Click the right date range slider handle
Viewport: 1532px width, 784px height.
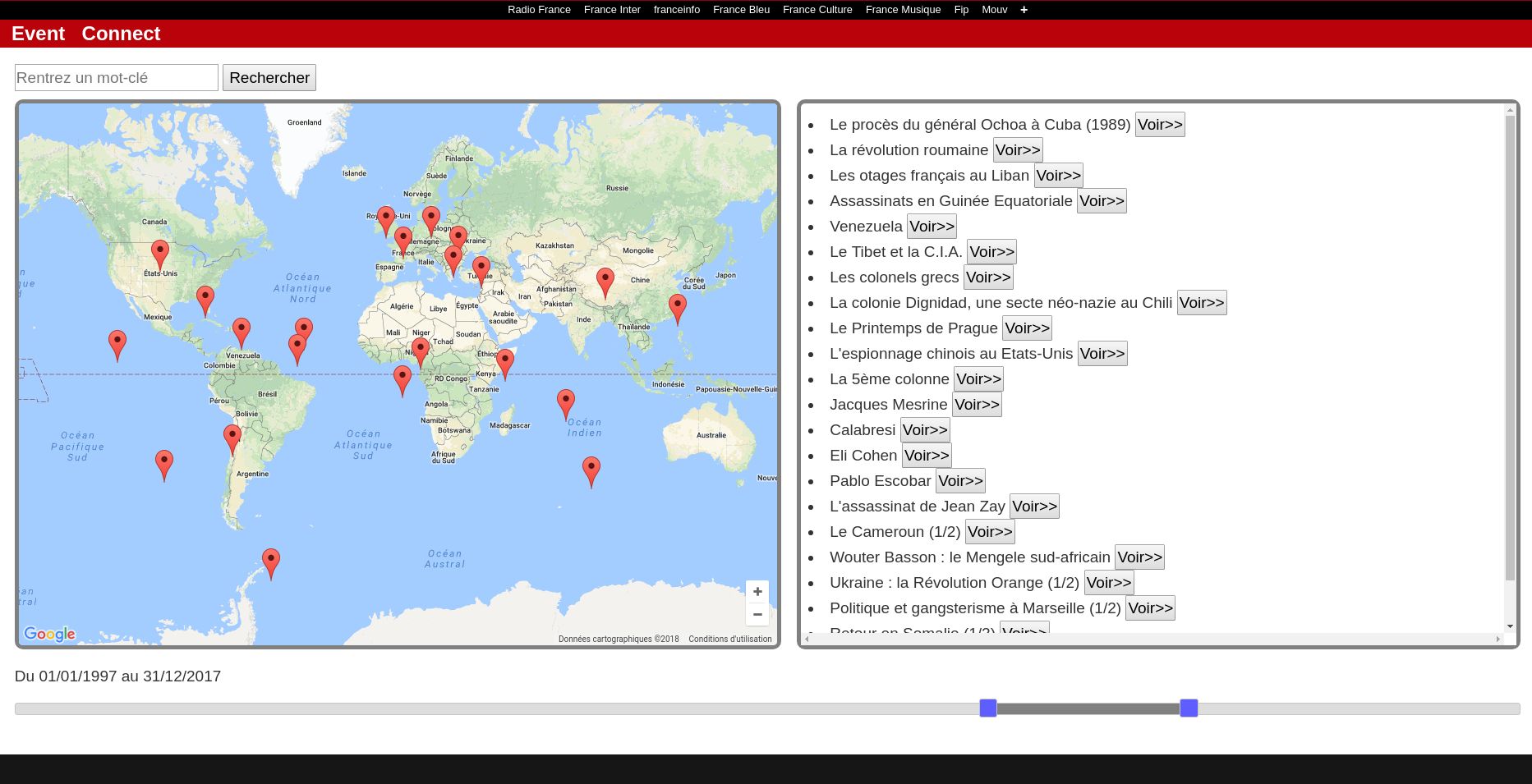1189,708
